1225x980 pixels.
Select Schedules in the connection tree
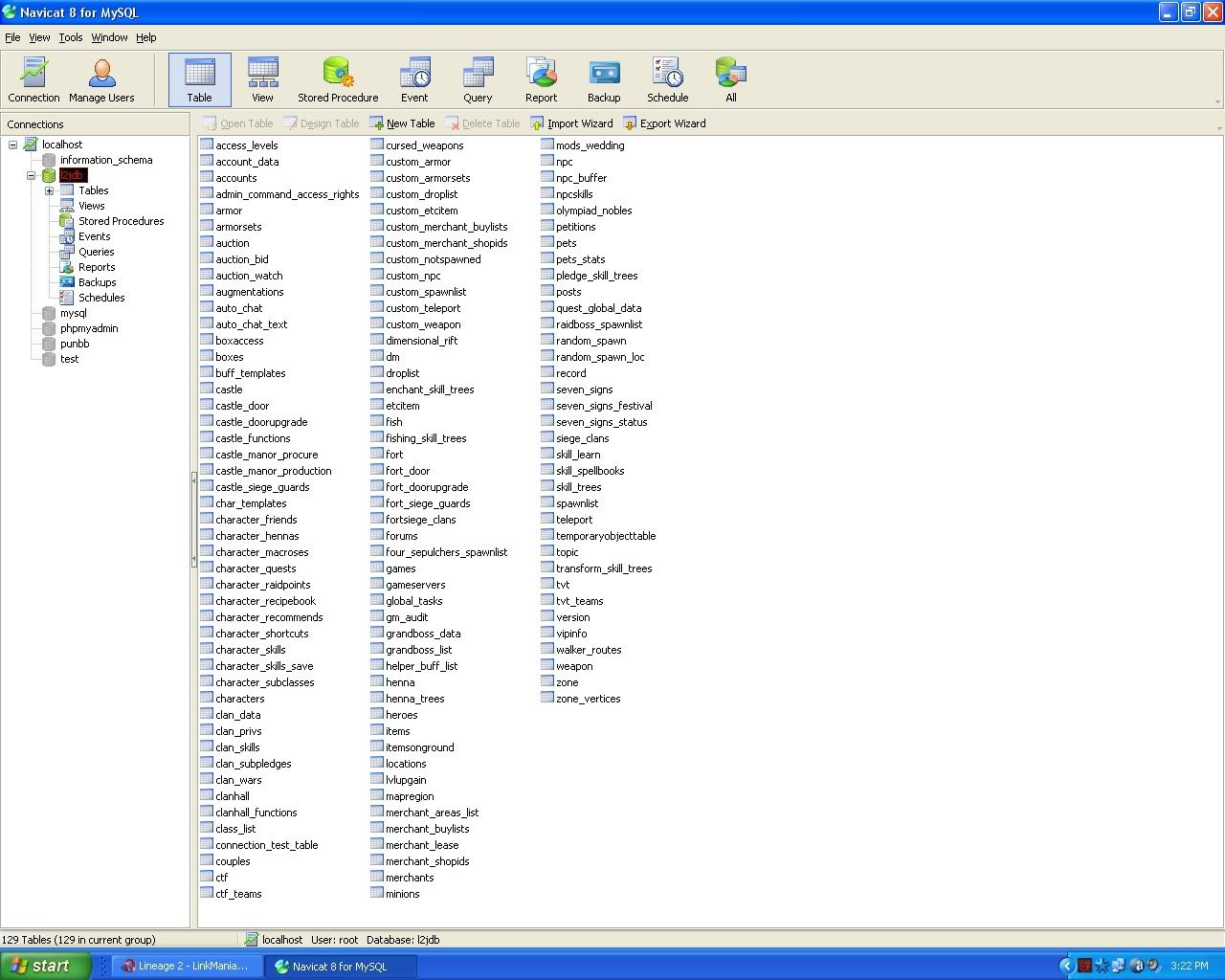(101, 298)
